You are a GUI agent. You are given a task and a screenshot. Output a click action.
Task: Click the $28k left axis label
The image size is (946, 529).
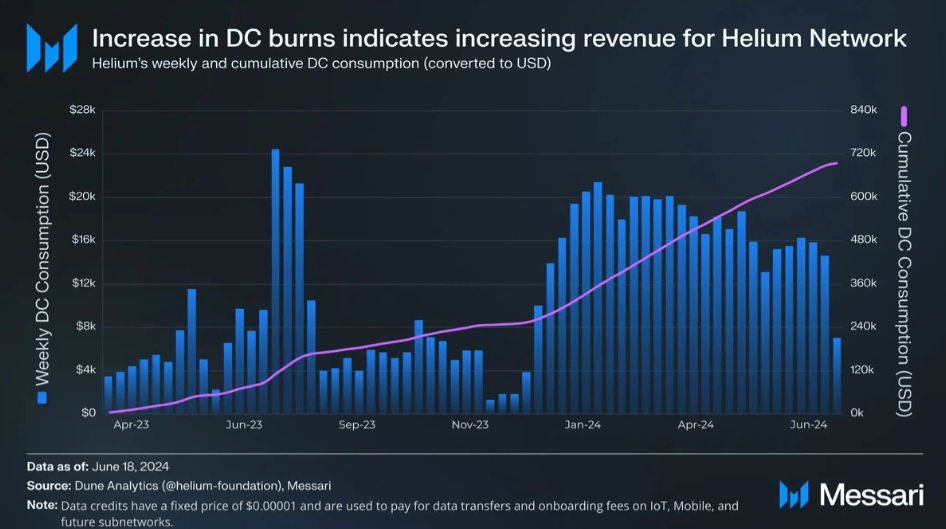tap(83, 110)
